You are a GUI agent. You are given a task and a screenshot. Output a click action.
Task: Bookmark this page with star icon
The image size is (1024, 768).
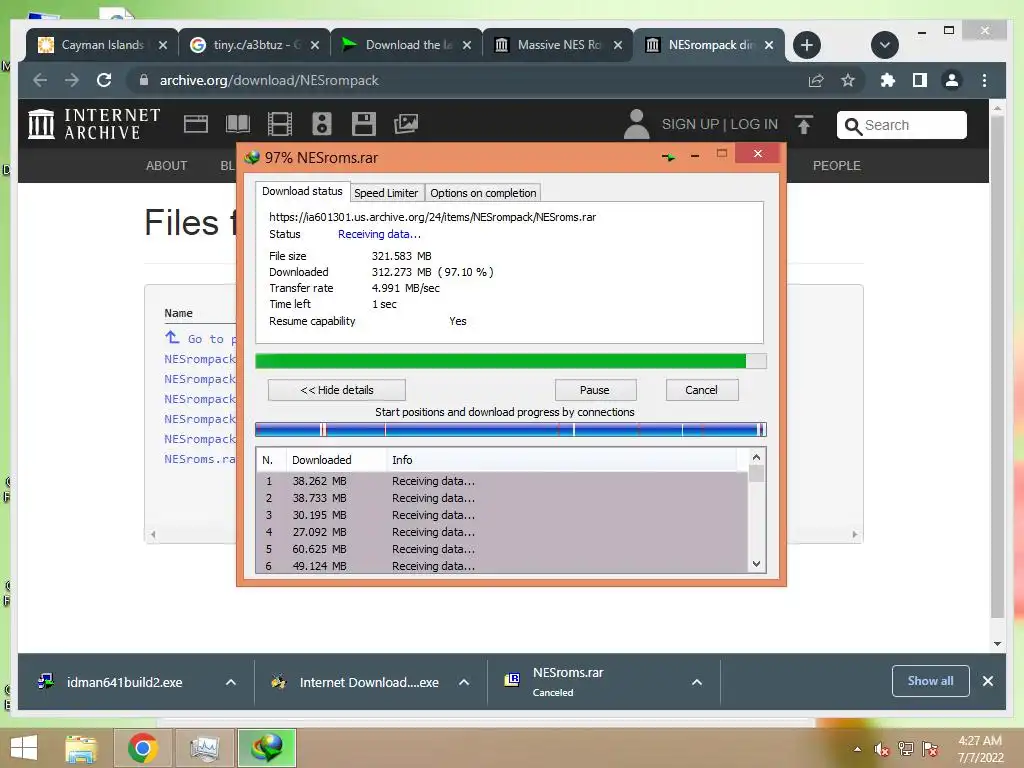(x=848, y=80)
